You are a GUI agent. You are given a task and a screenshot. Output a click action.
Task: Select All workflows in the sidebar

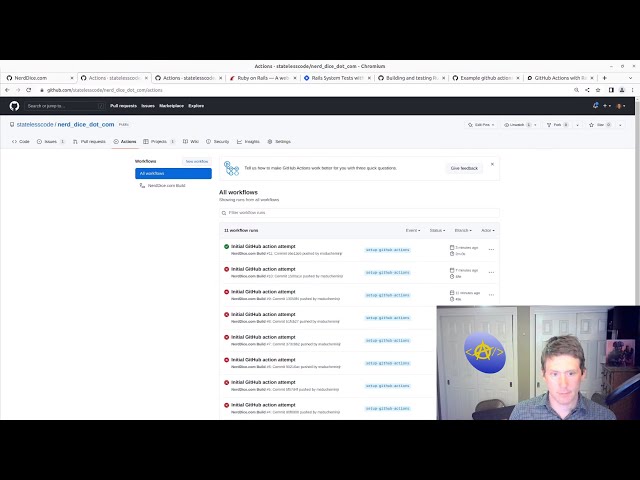click(173, 173)
